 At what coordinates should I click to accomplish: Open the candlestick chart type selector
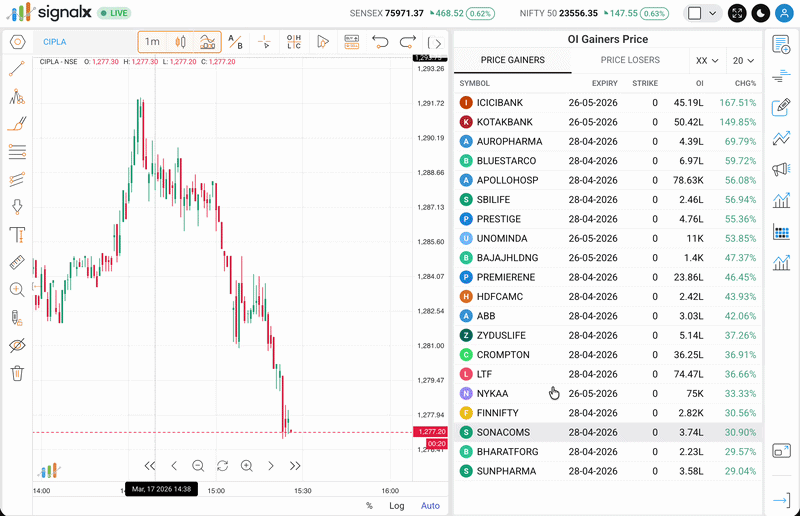pos(180,42)
